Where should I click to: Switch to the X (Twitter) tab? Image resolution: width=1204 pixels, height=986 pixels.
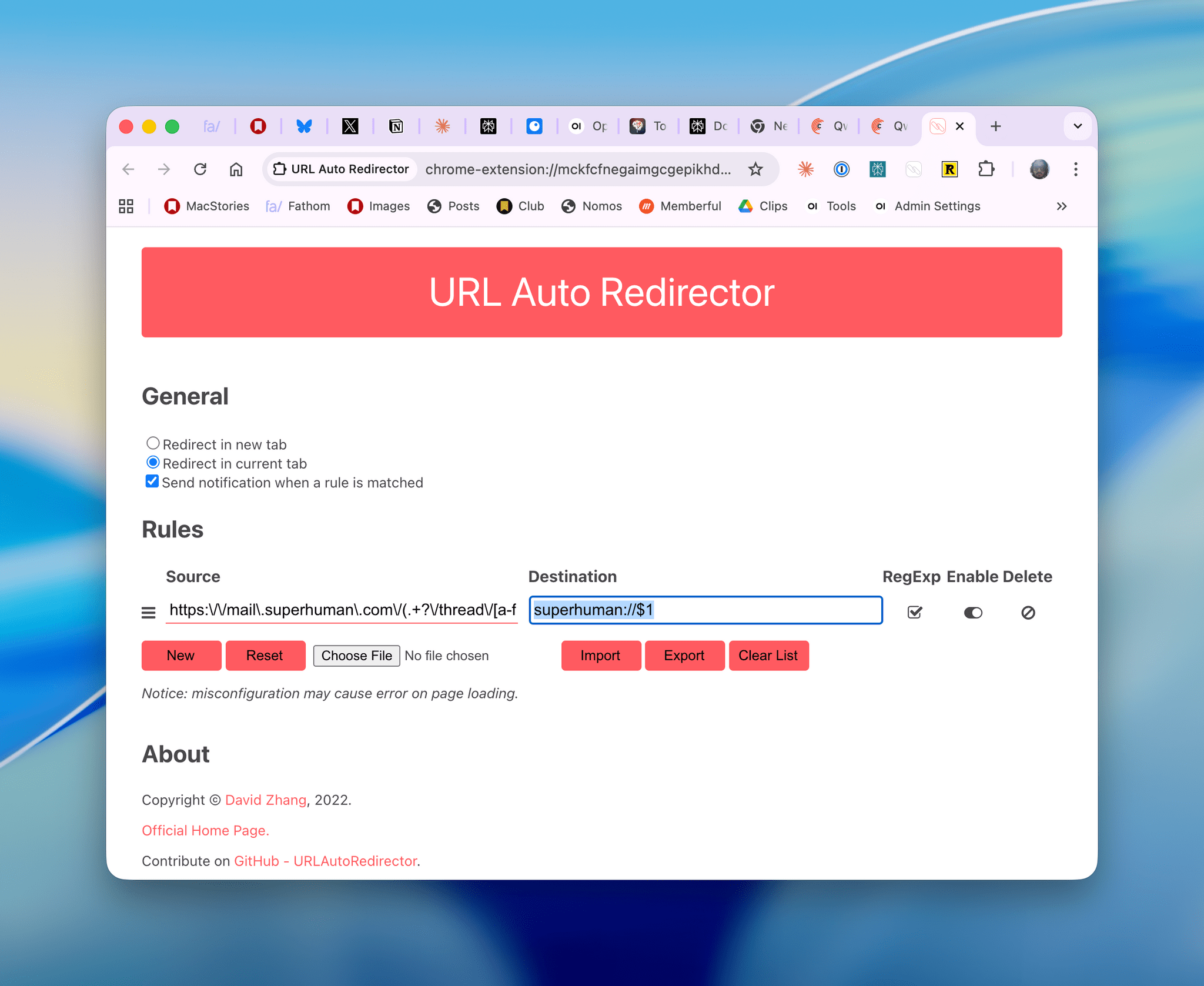pos(350,126)
